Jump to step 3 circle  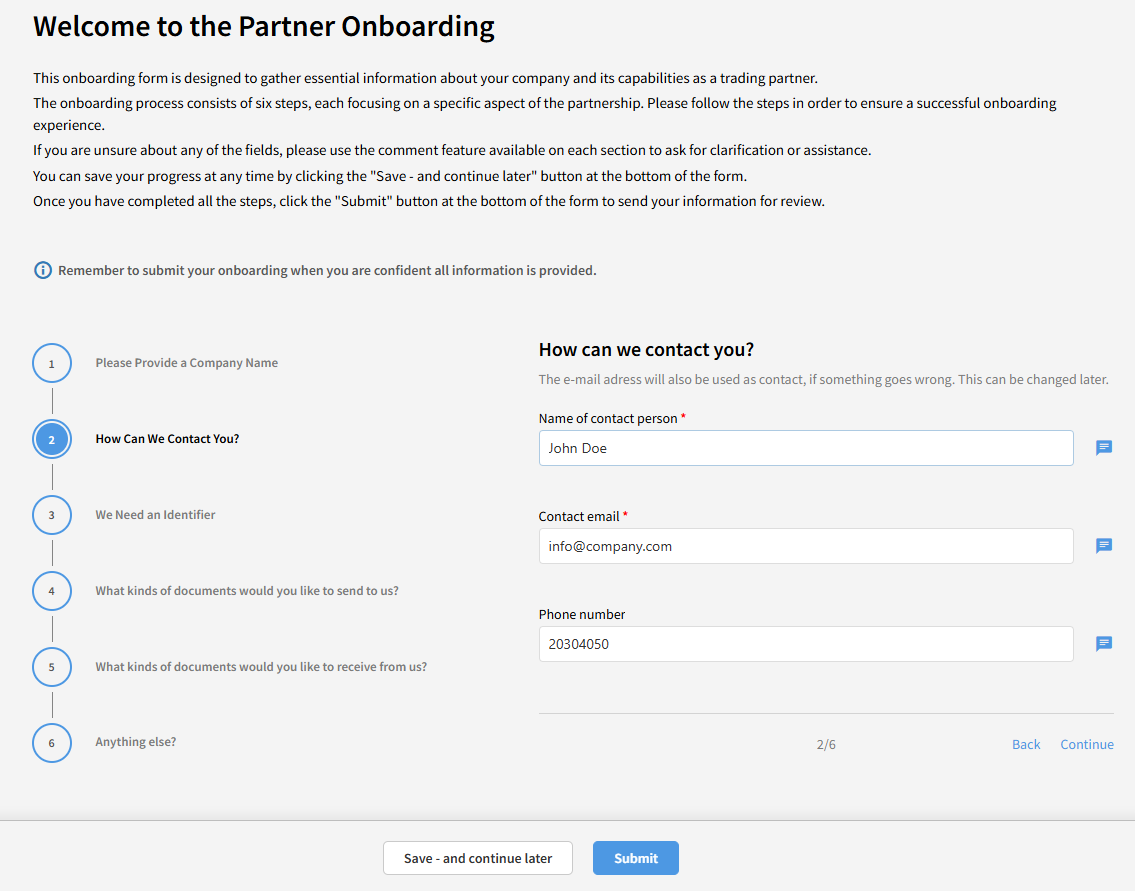(x=52, y=515)
